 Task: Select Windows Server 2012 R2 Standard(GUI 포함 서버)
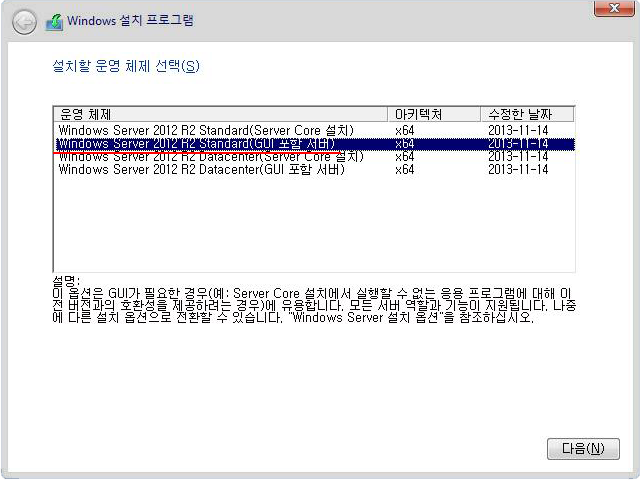(x=314, y=144)
